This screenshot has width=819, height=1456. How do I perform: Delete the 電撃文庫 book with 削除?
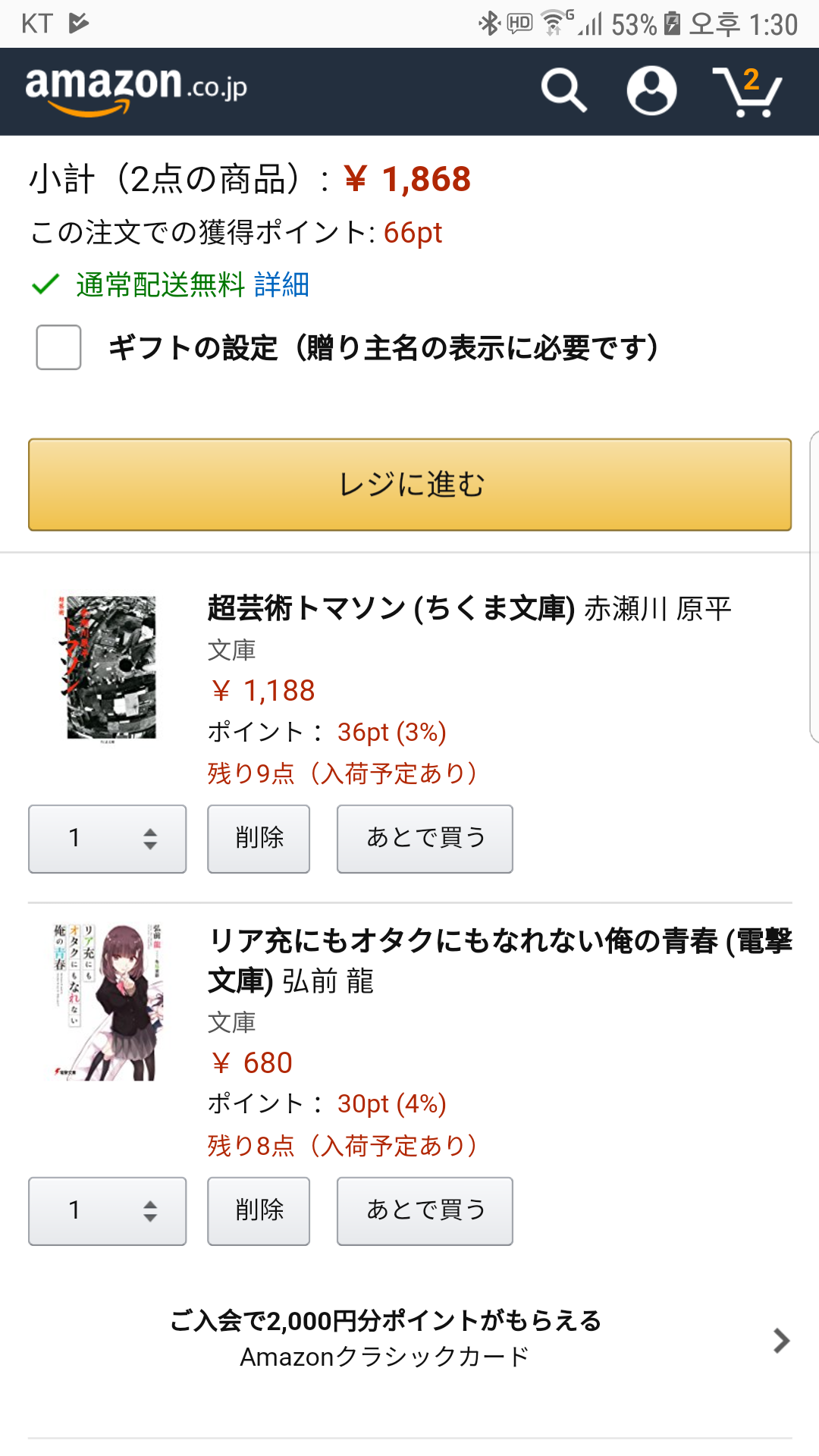pyautogui.click(x=259, y=1211)
